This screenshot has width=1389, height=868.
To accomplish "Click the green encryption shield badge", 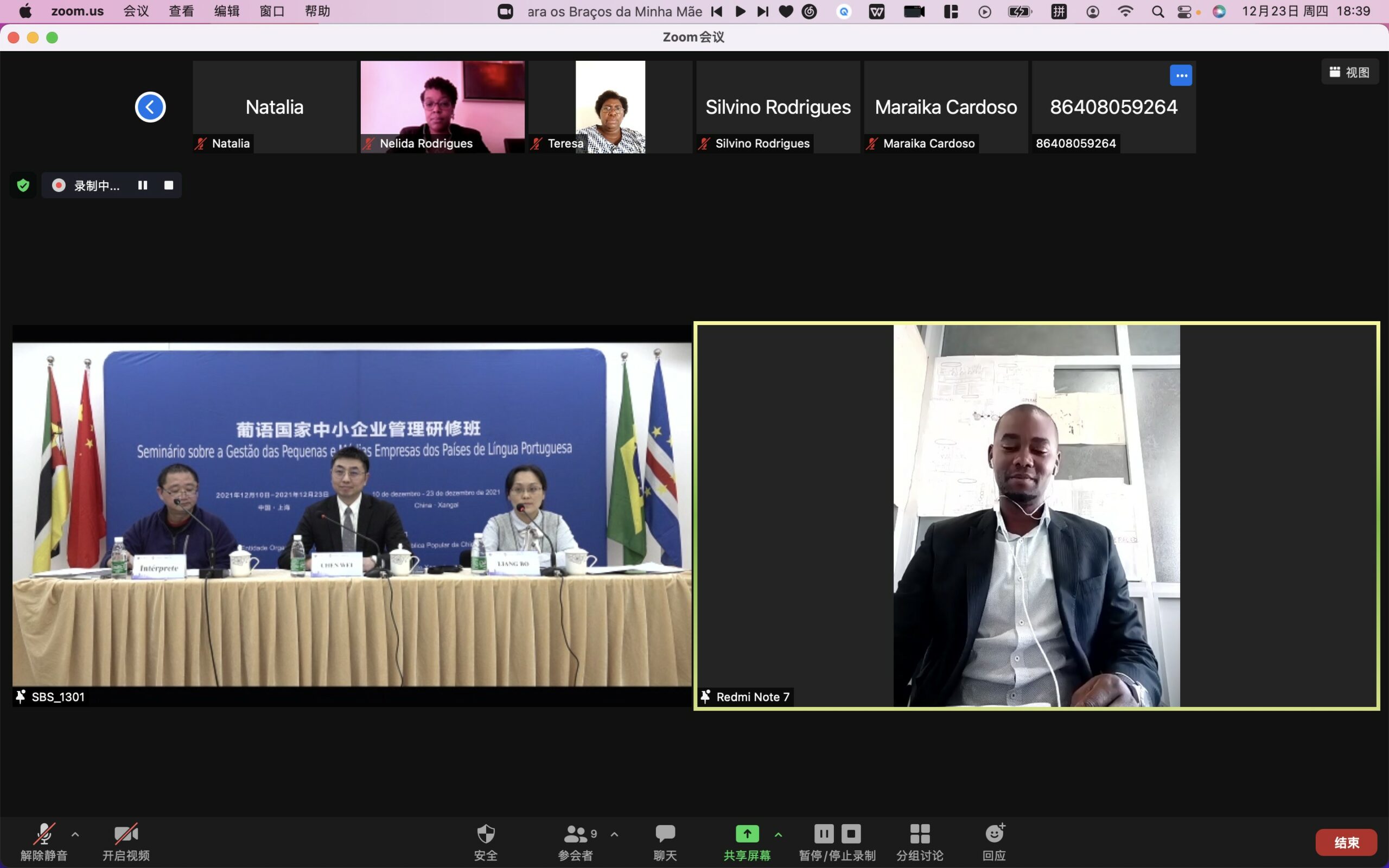I will (x=23, y=186).
